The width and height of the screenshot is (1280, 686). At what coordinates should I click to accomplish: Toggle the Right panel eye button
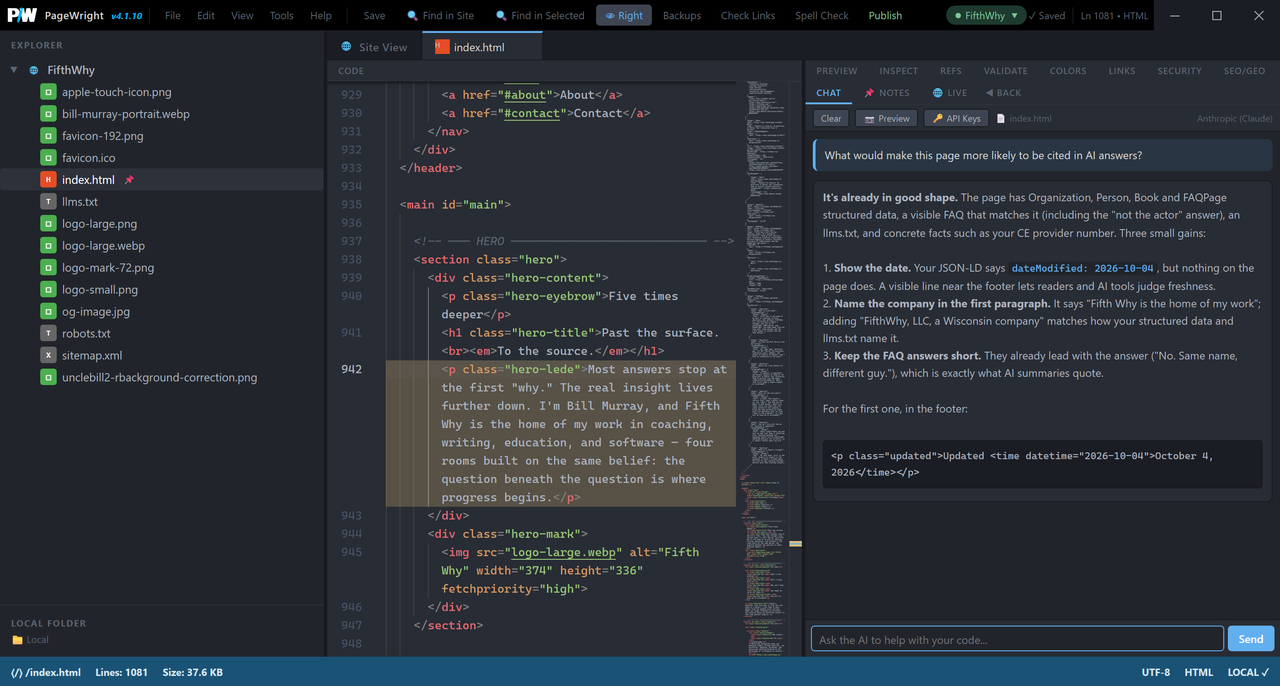click(624, 16)
